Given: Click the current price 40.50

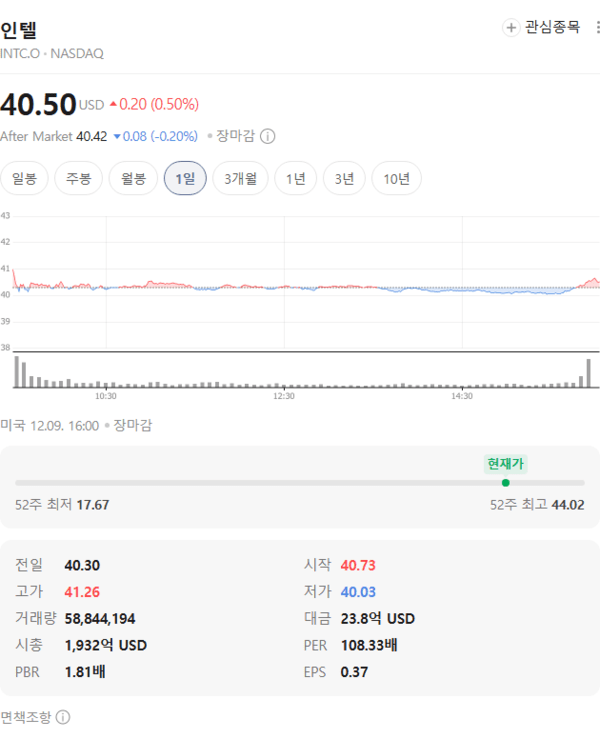Looking at the screenshot, I should coord(38,104).
